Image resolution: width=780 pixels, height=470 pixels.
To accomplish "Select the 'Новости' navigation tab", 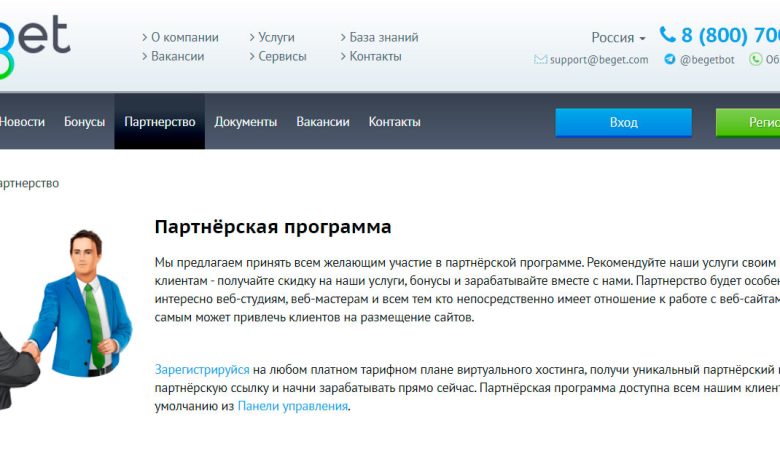I will pyautogui.click(x=22, y=122).
